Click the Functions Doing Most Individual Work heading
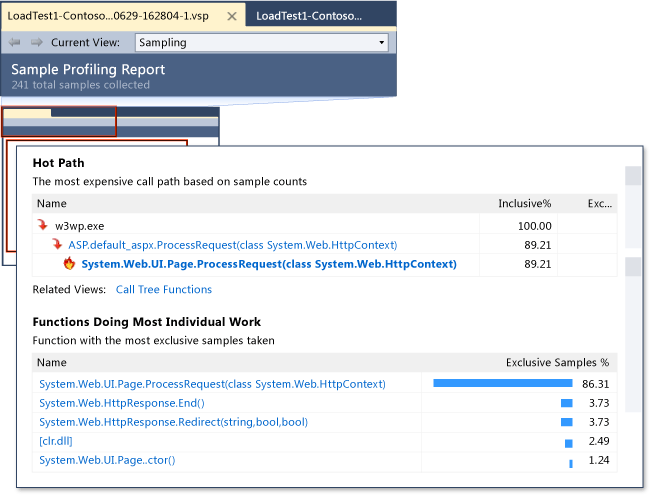Screen dimensions: 652x496 pyautogui.click(x=147, y=322)
